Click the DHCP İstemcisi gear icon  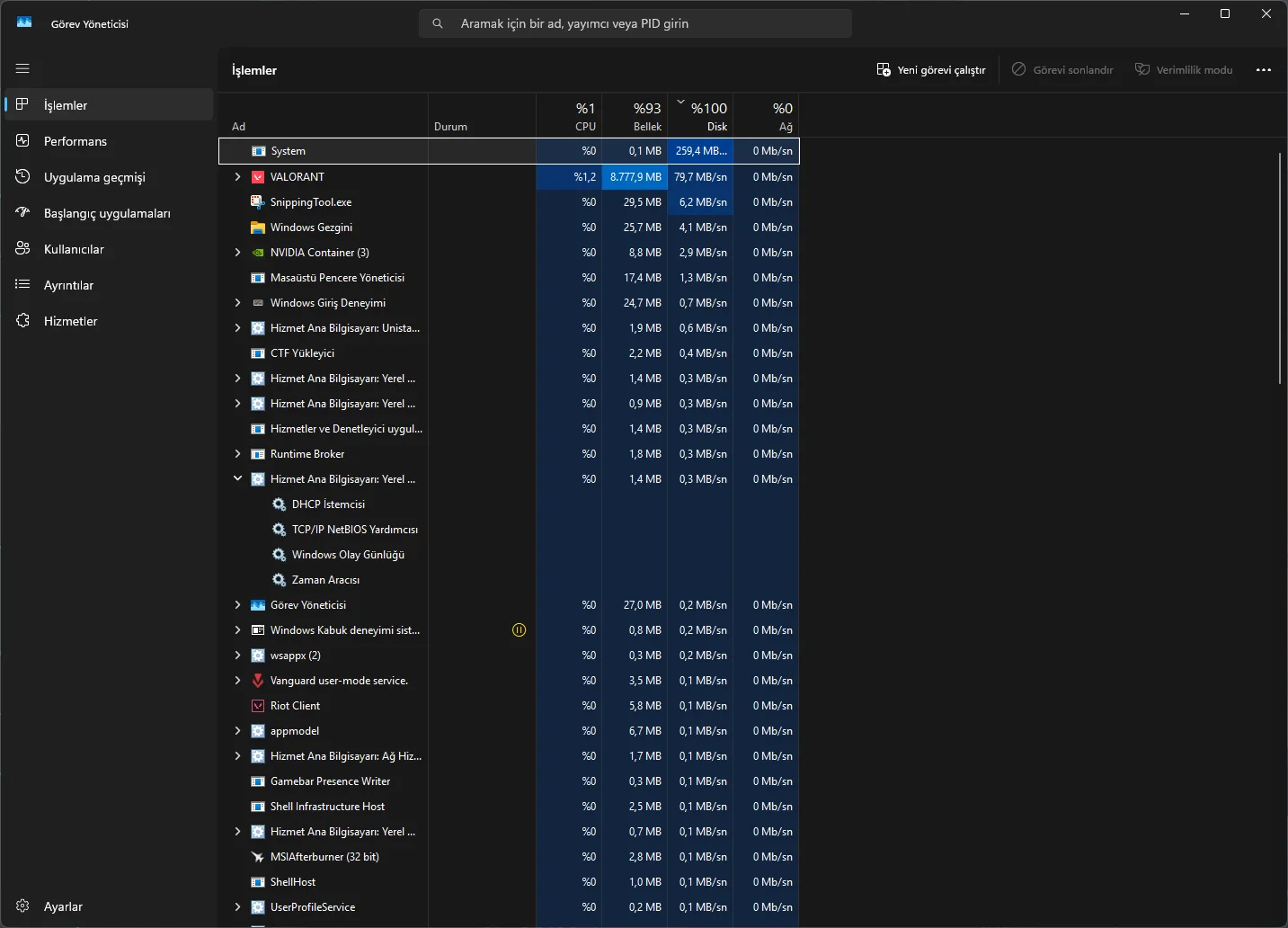click(280, 504)
